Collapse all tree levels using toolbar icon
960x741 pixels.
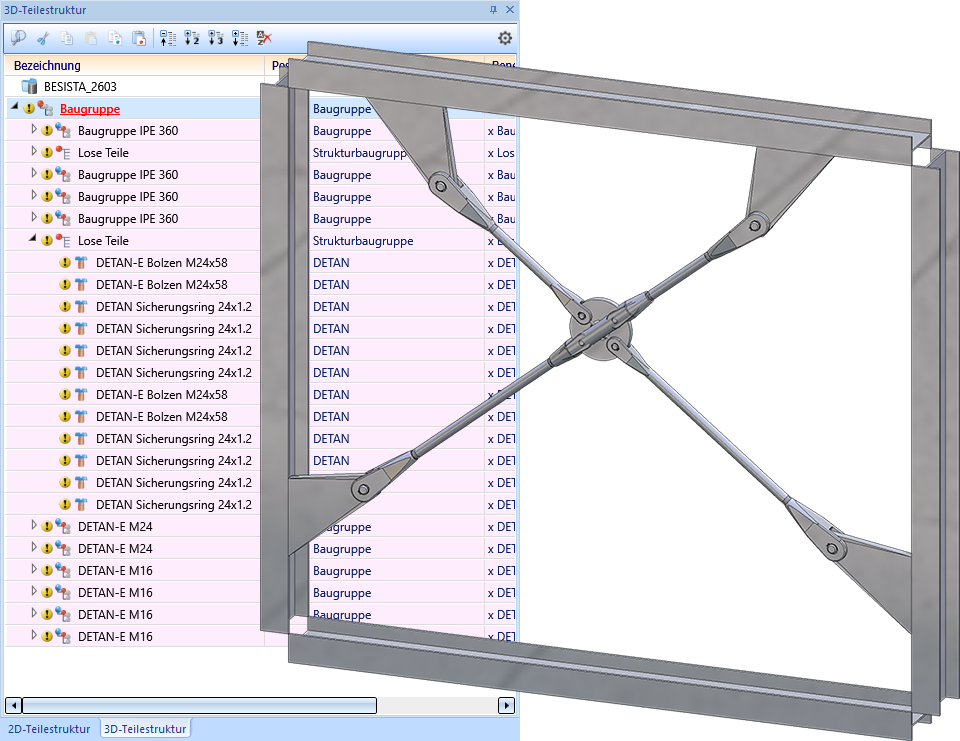tap(168, 38)
